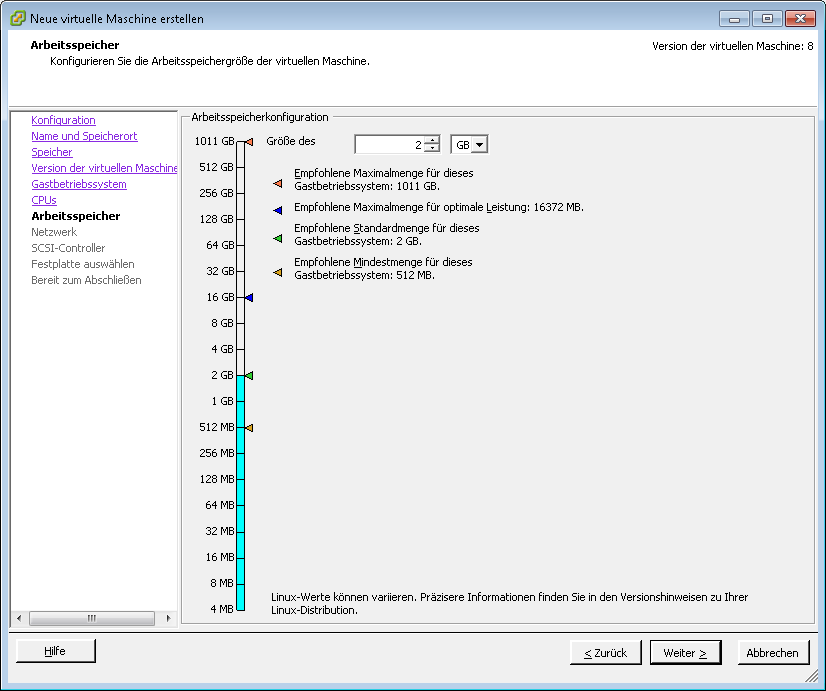Increase memory size with the up spinner arrow
The height and width of the screenshot is (691, 826).
[432, 140]
